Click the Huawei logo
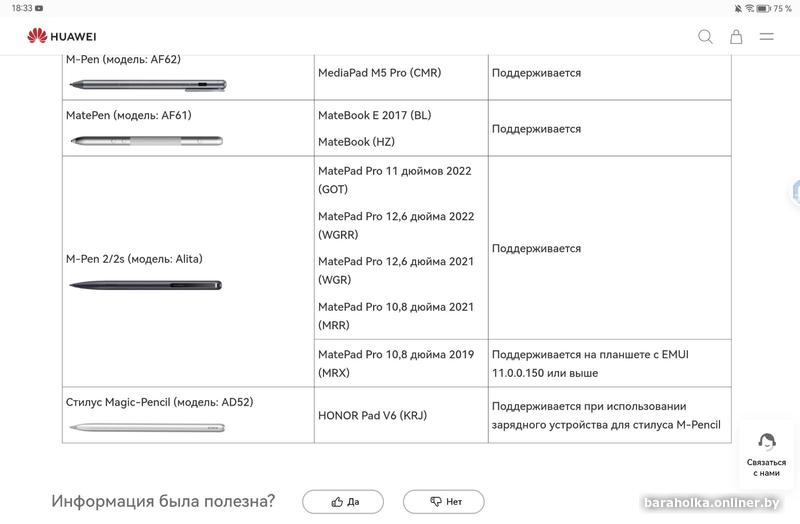Screen dimensions: 800x524 pyautogui.click(x=62, y=37)
